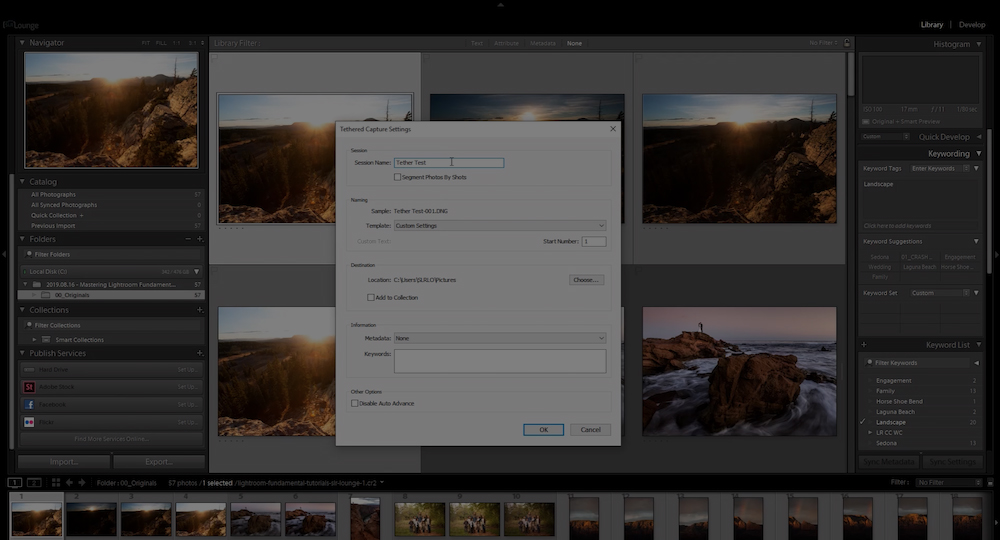Confirm tether settings with the OK button
The width and height of the screenshot is (1000, 540).
click(543, 430)
